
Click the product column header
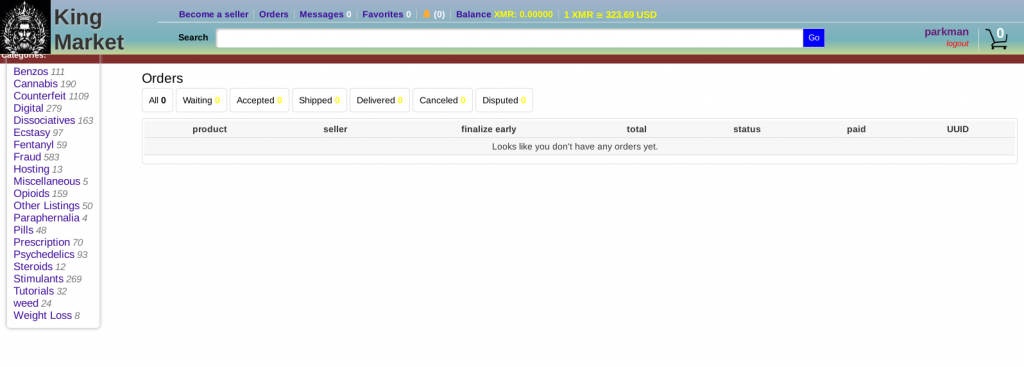[x=210, y=129]
